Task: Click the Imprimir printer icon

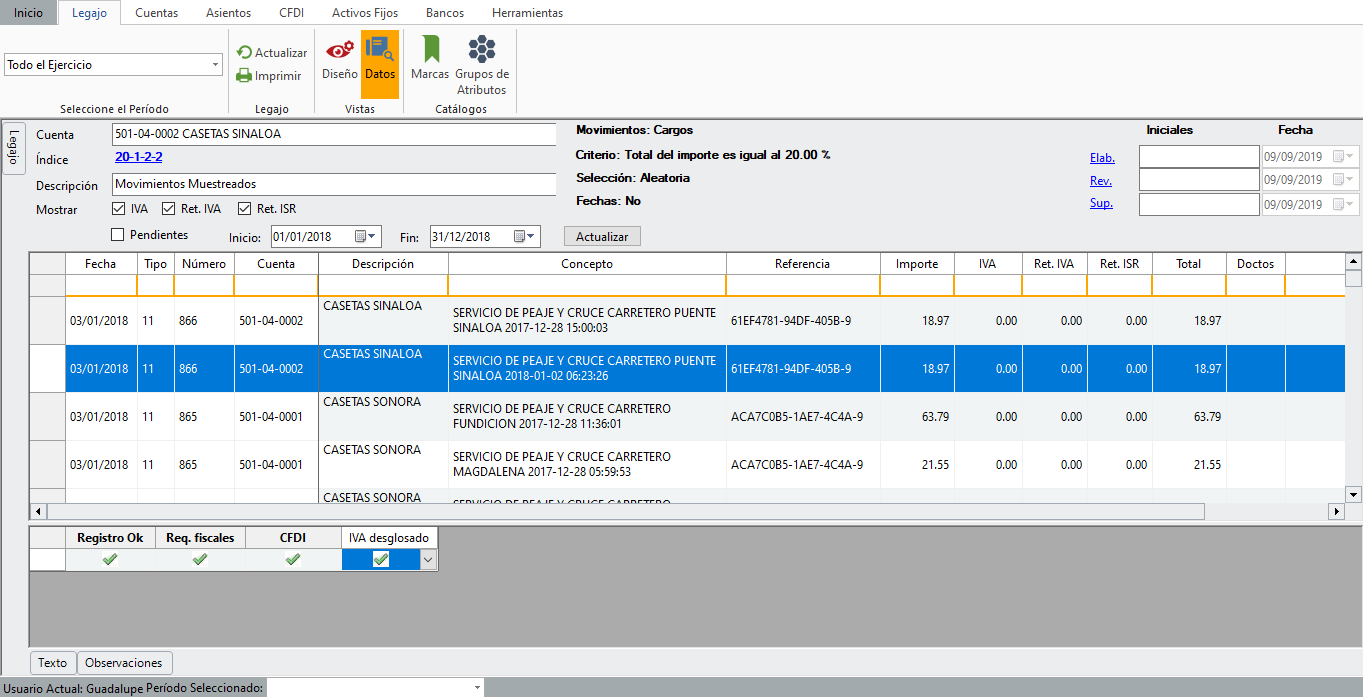Action: (244, 76)
